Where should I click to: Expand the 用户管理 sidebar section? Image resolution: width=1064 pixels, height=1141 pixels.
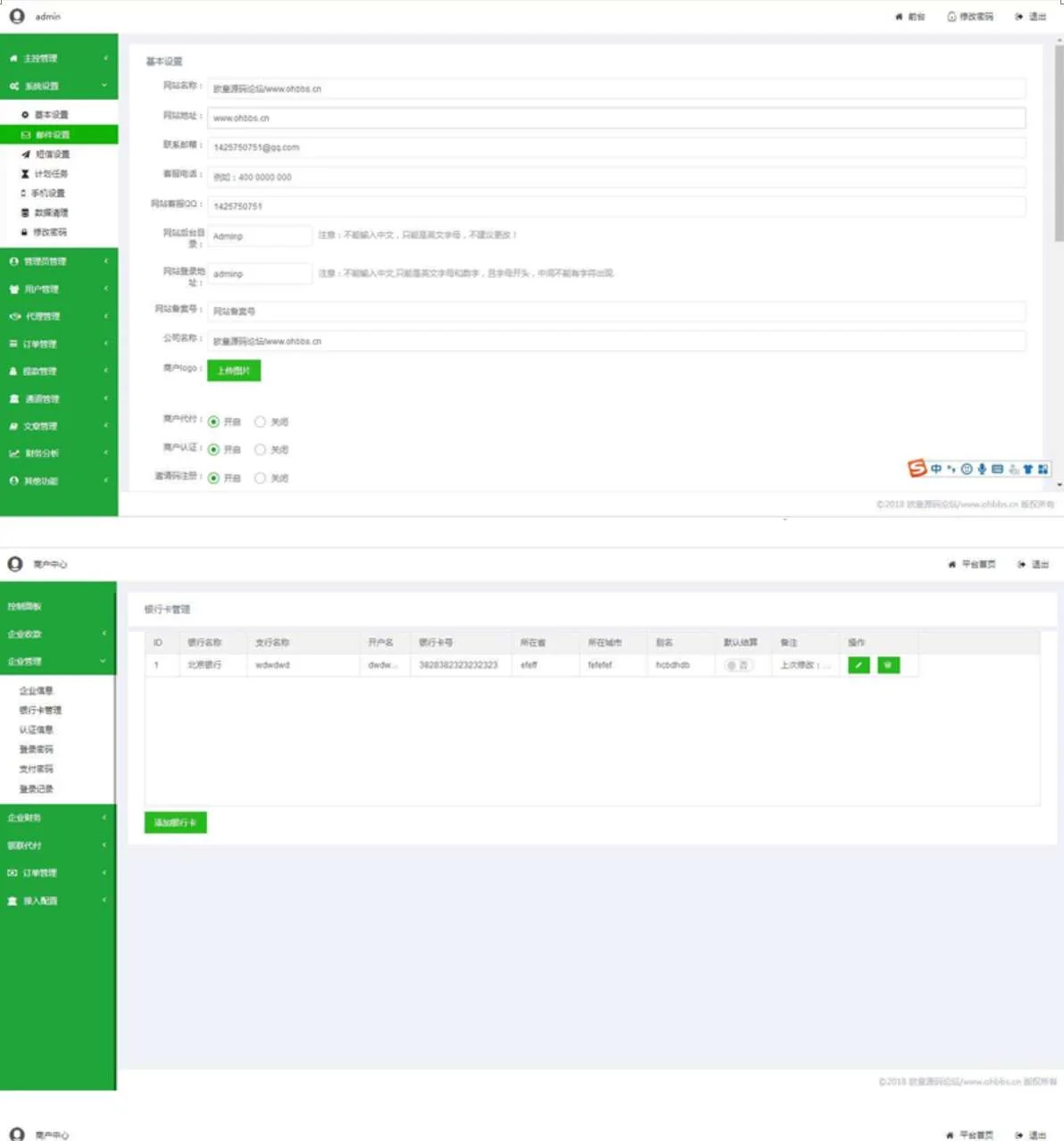click(58, 289)
